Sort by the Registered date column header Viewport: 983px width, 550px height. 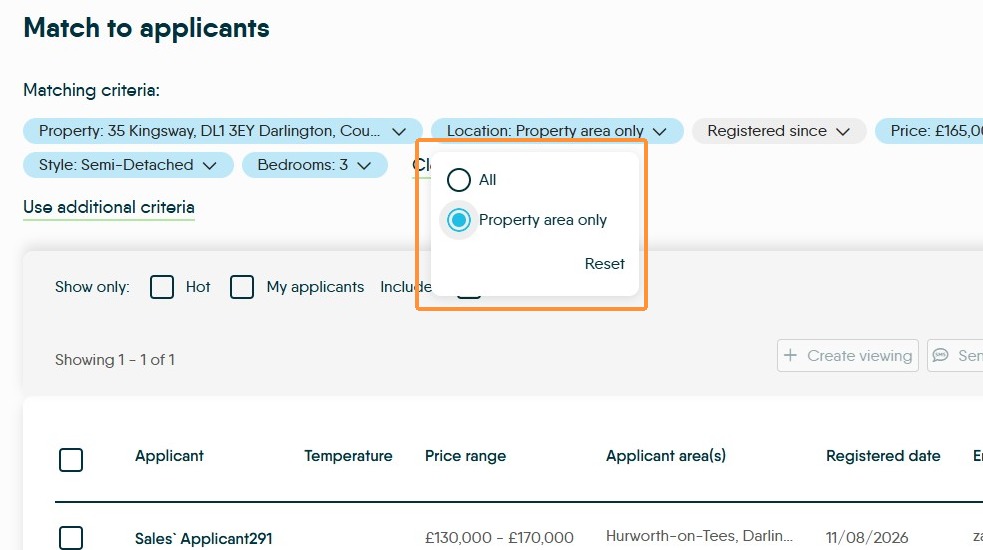click(x=883, y=456)
